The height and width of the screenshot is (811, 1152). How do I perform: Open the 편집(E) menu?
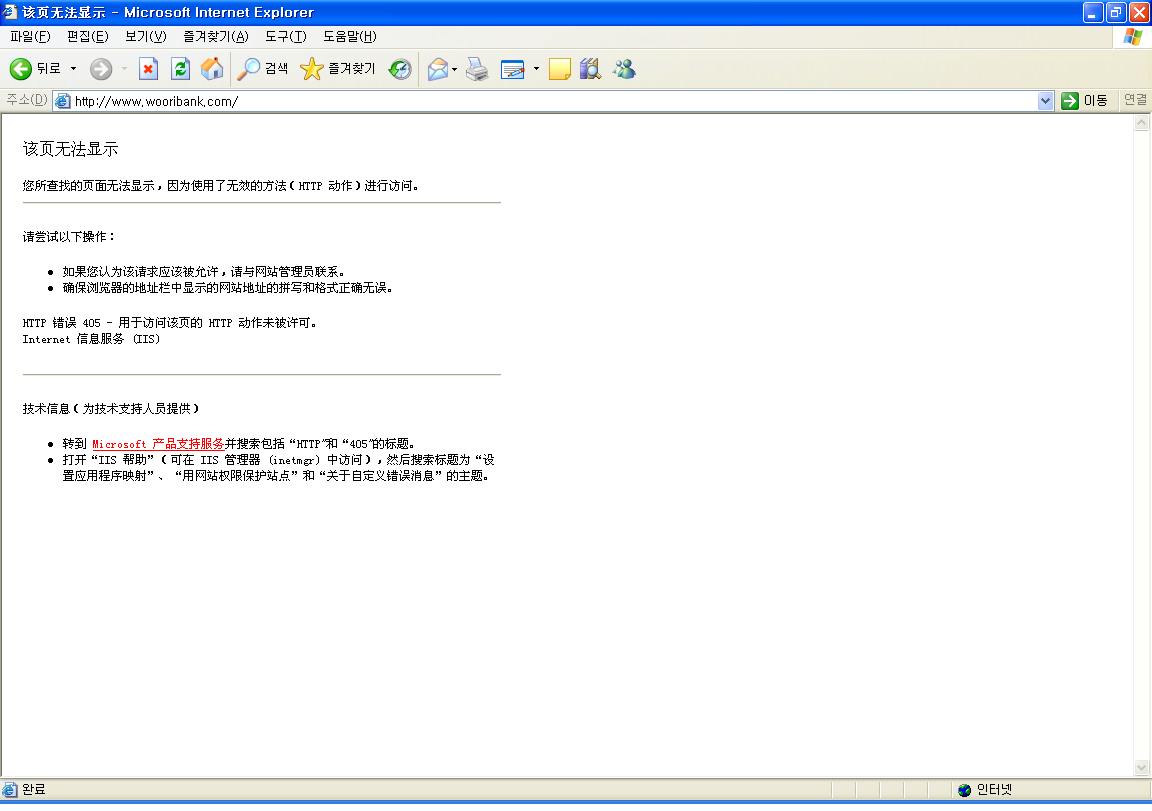(87, 36)
